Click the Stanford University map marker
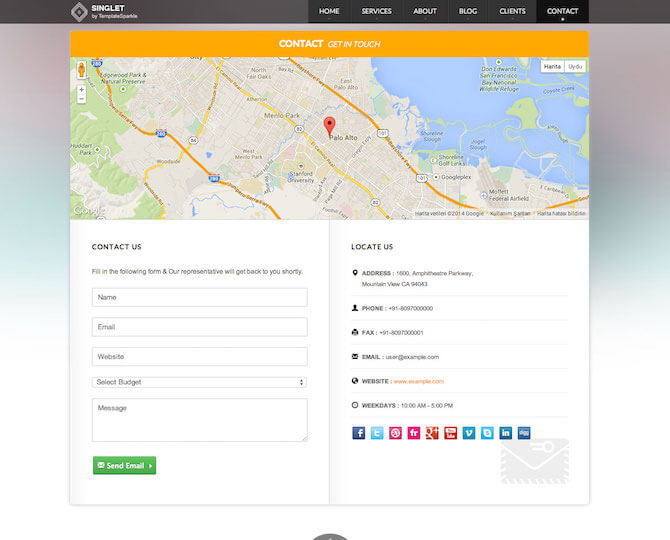Screen dimensions: 670x540 pyautogui.click(x=301, y=166)
